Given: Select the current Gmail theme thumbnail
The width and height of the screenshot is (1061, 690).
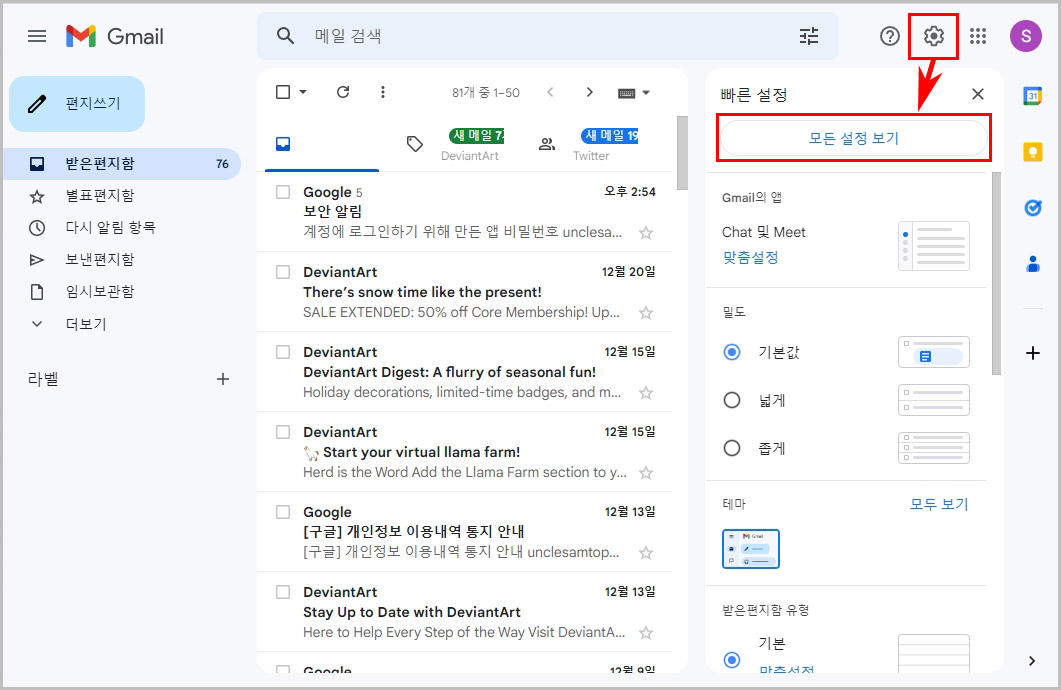Looking at the screenshot, I should (x=750, y=548).
